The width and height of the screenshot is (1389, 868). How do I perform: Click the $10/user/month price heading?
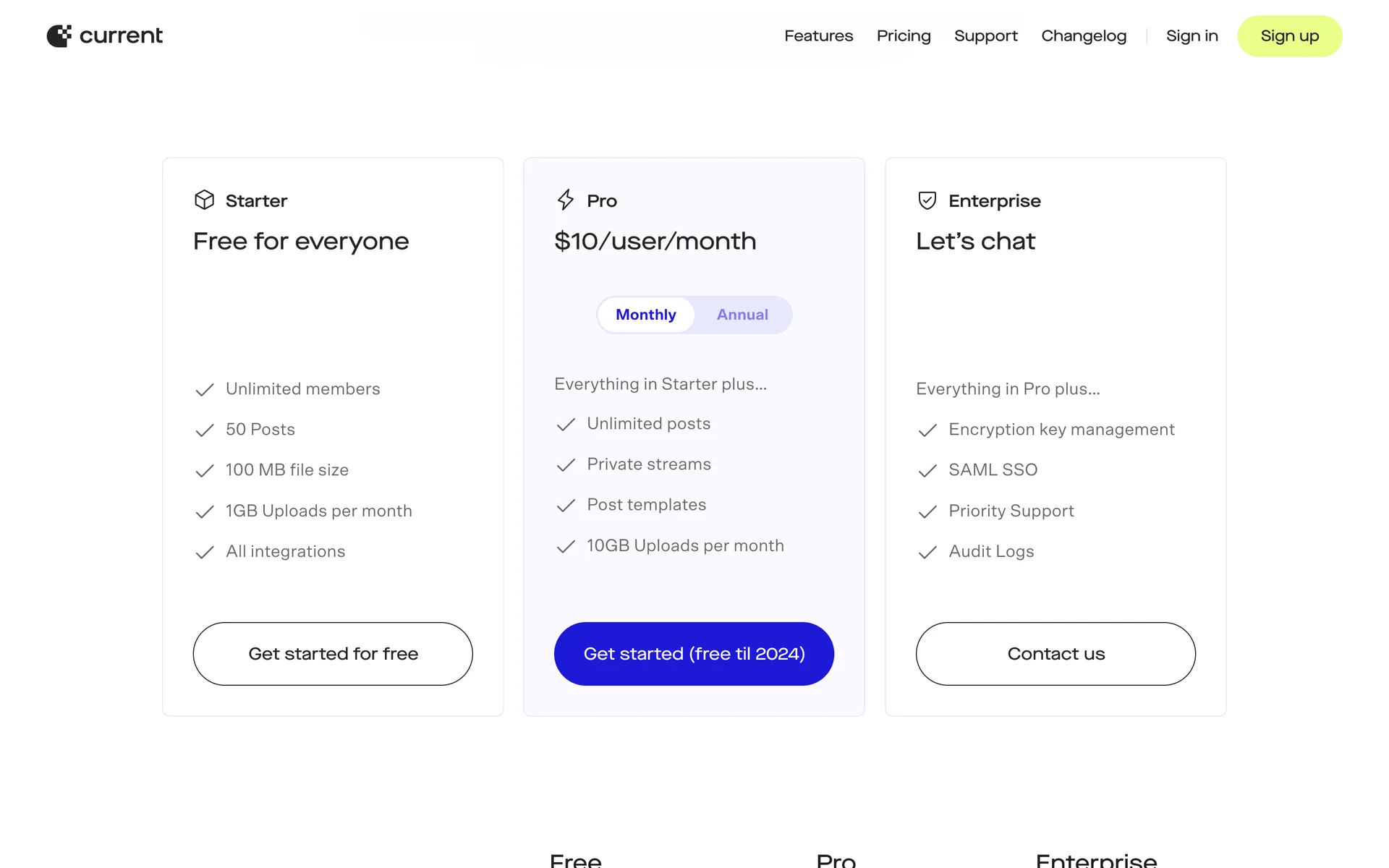click(x=655, y=241)
